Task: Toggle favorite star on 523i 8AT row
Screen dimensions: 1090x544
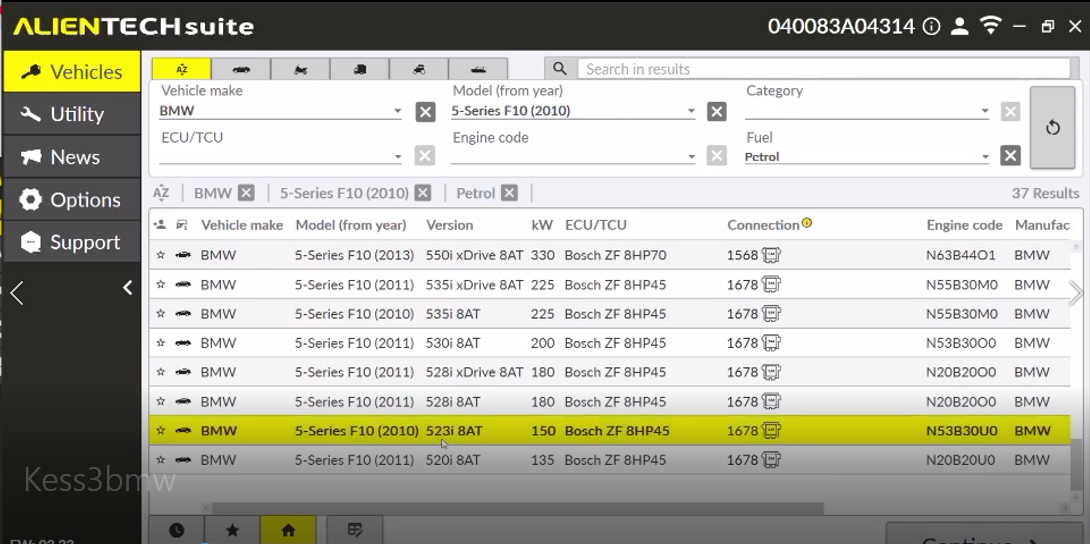Action: 160,431
